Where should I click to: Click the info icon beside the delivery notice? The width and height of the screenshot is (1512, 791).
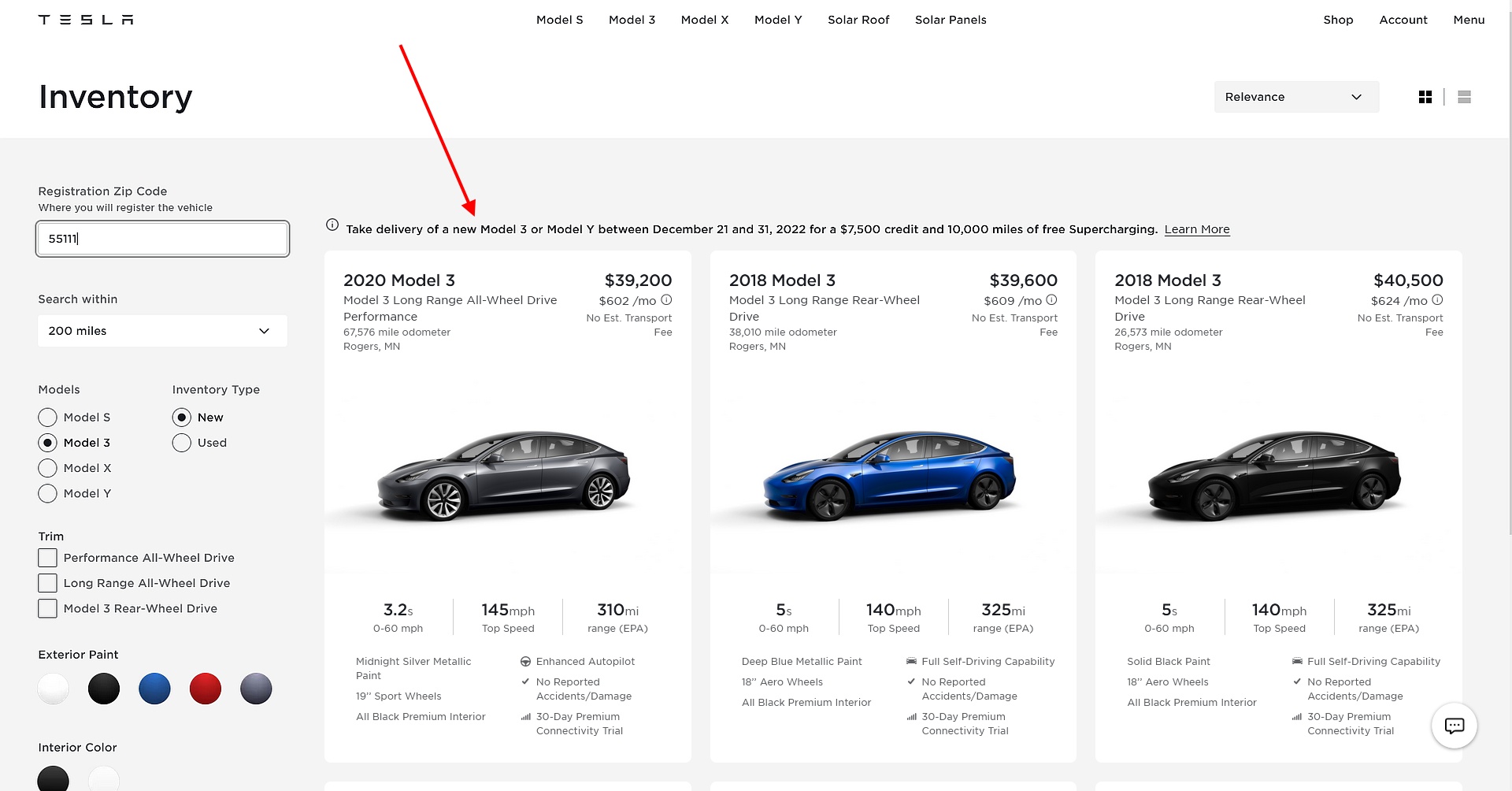pyautogui.click(x=332, y=225)
